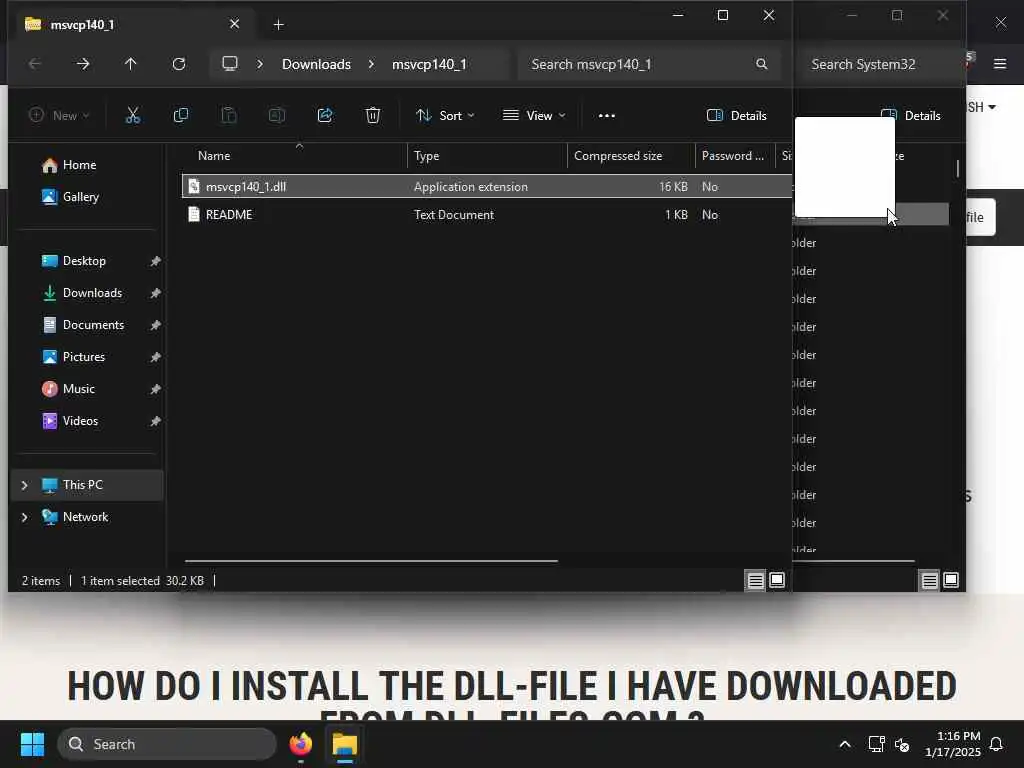Select Gallery in the navigation pane
The height and width of the screenshot is (768, 1024).
80,197
